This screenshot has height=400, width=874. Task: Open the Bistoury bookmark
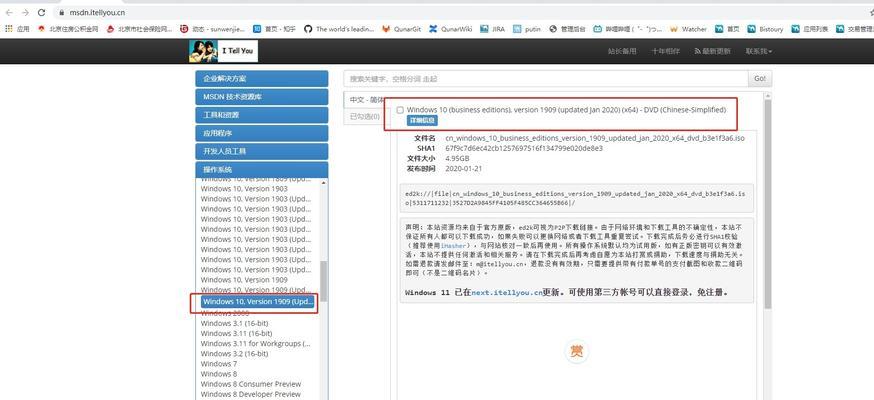[x=765, y=29]
